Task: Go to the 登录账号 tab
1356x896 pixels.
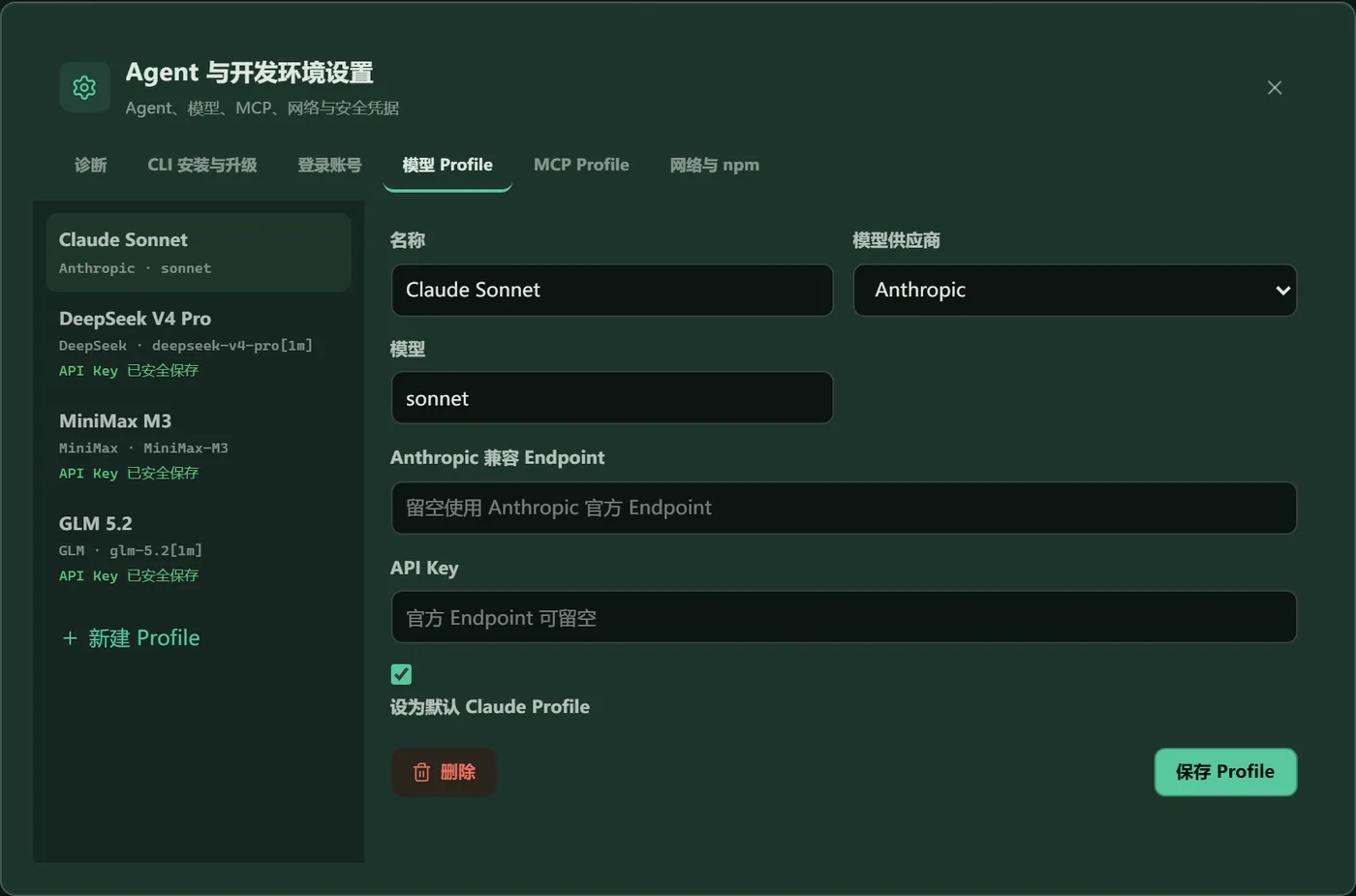Action: point(329,165)
